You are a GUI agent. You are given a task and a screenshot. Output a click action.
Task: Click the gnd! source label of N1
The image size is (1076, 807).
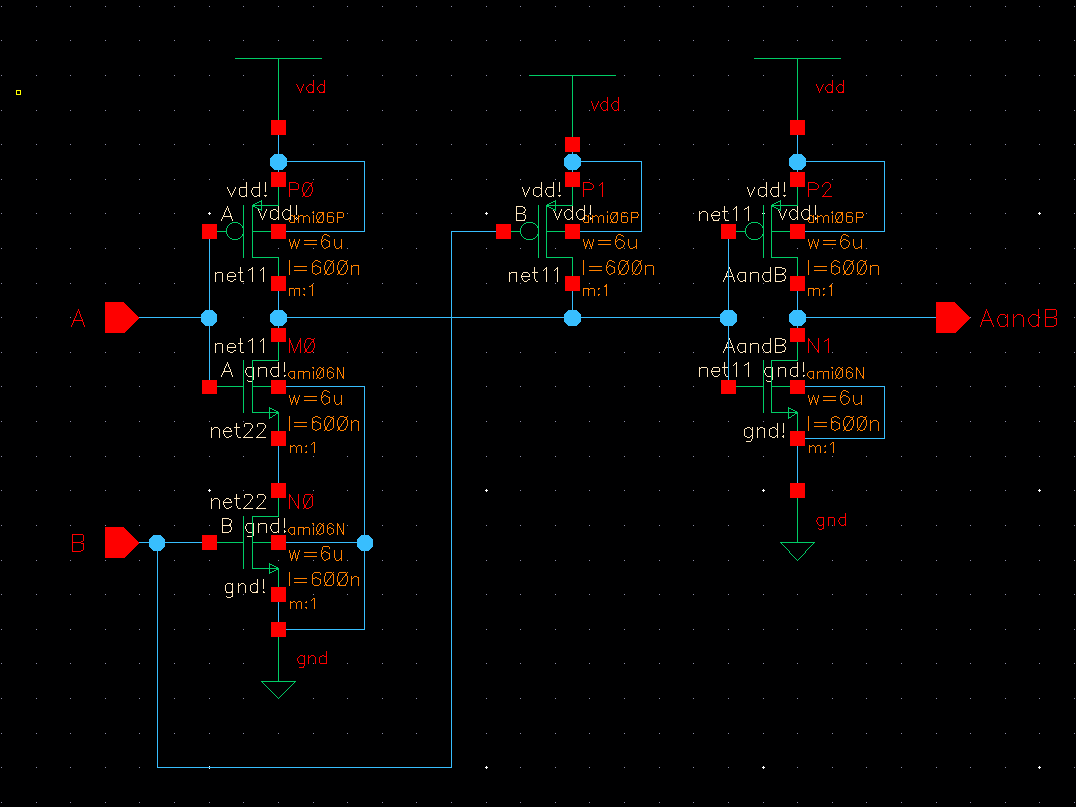pyautogui.click(x=764, y=431)
